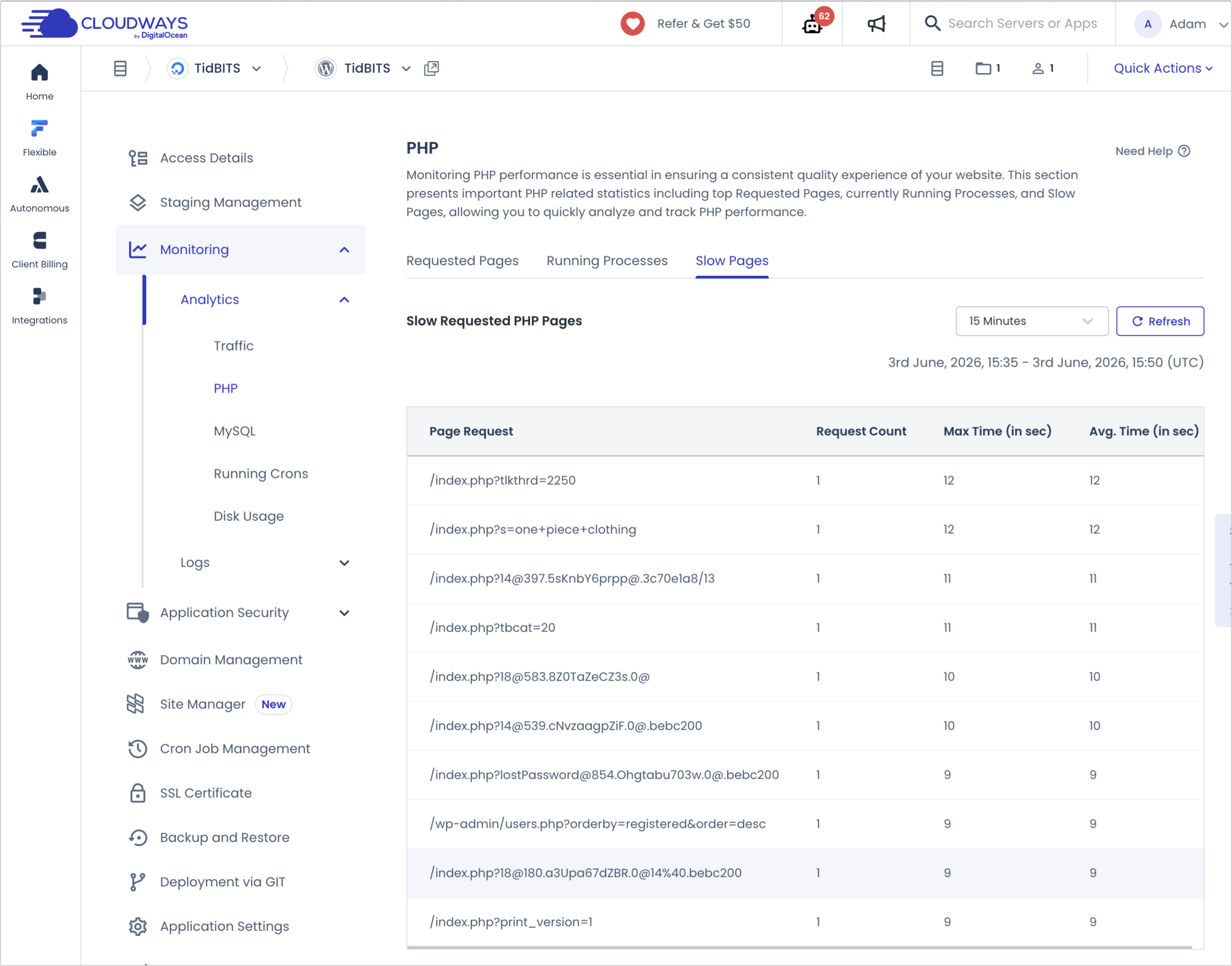Collapse the Analytics submenu chevron

(x=344, y=300)
